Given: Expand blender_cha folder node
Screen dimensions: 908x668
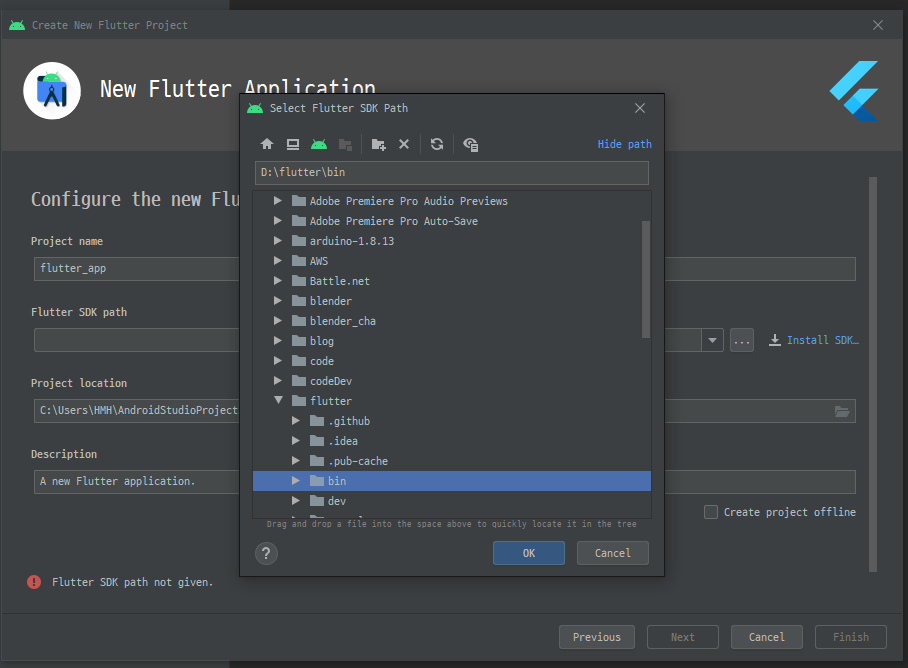Looking at the screenshot, I should (278, 321).
